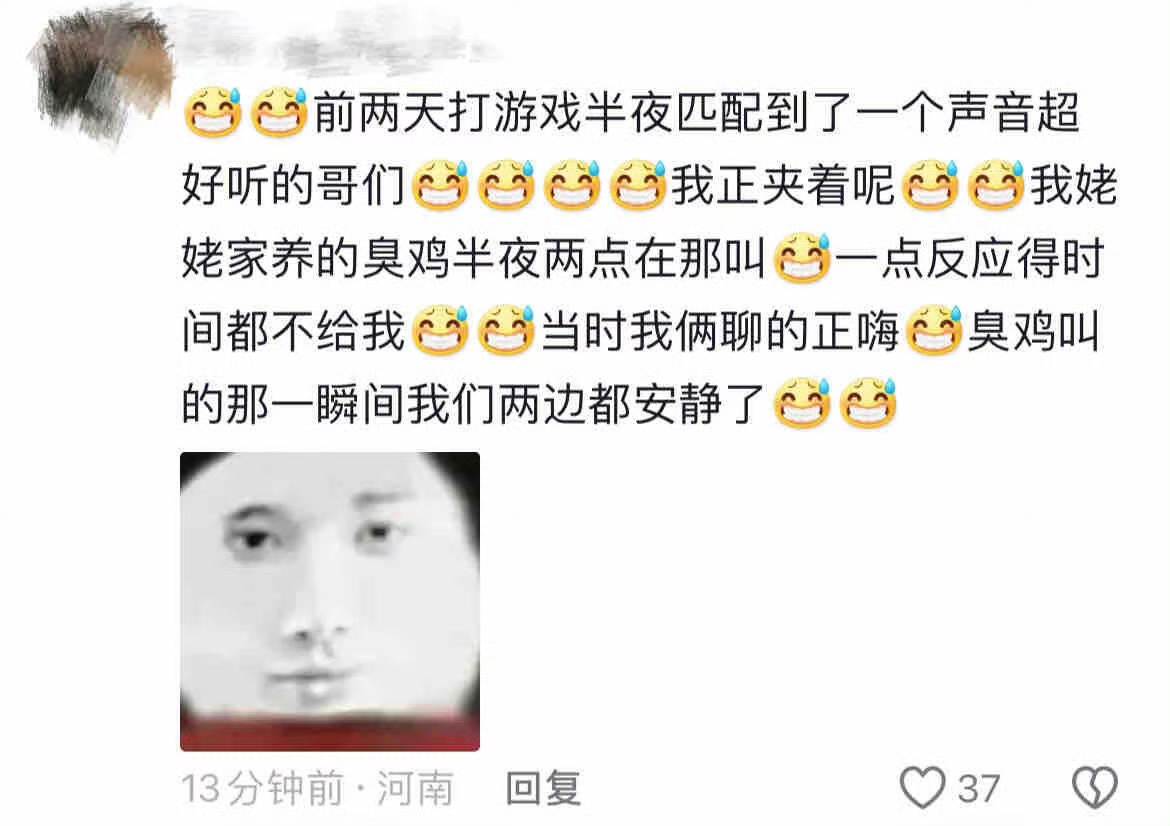The width and height of the screenshot is (1170, 826).
Task: Tap the like count 37
Action: [x=979, y=789]
